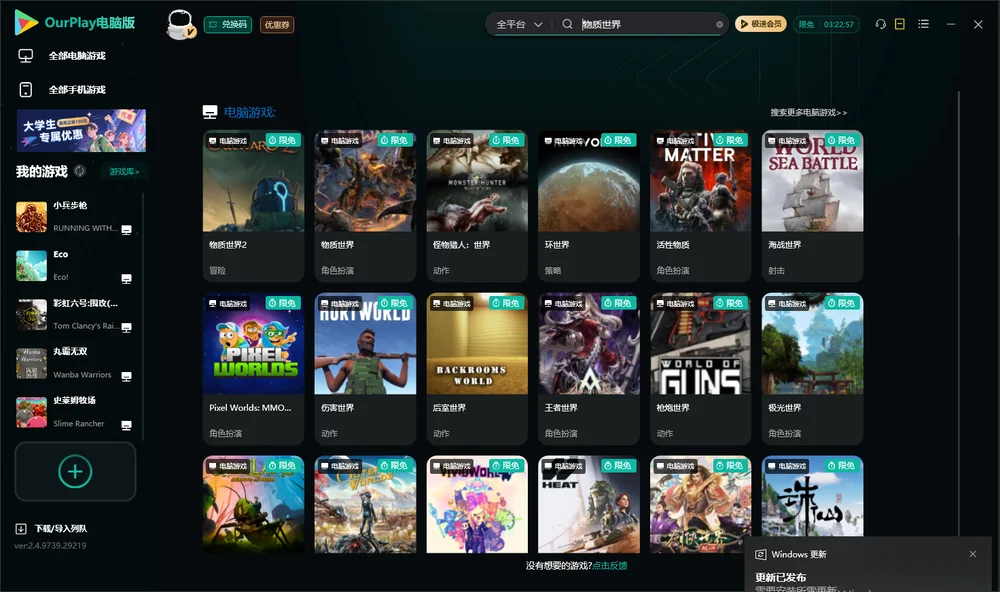Open the 枪炮世界 World of Guns card
This screenshot has width=1000, height=592.
tap(700, 369)
